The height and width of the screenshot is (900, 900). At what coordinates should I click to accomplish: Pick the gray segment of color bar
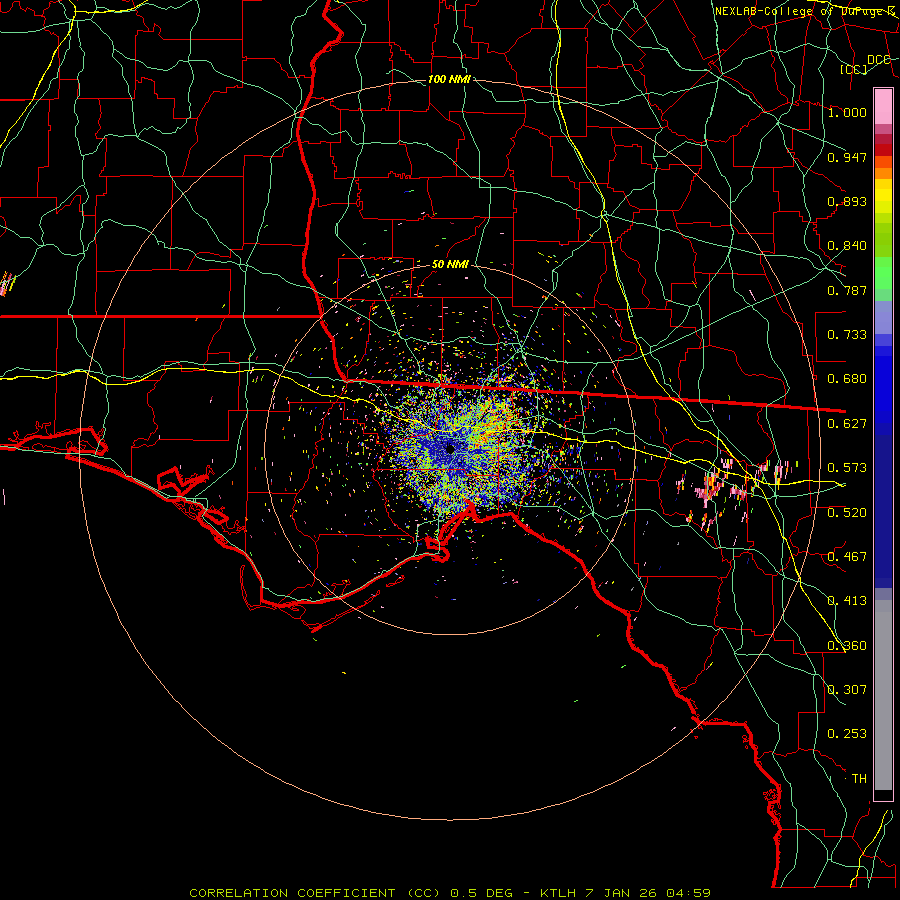883,695
